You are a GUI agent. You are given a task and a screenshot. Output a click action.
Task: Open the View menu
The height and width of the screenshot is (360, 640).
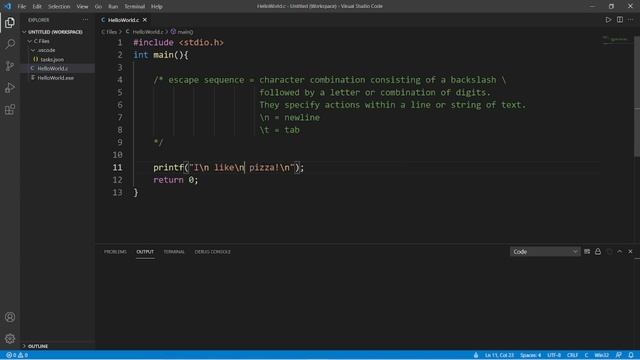[82, 7]
